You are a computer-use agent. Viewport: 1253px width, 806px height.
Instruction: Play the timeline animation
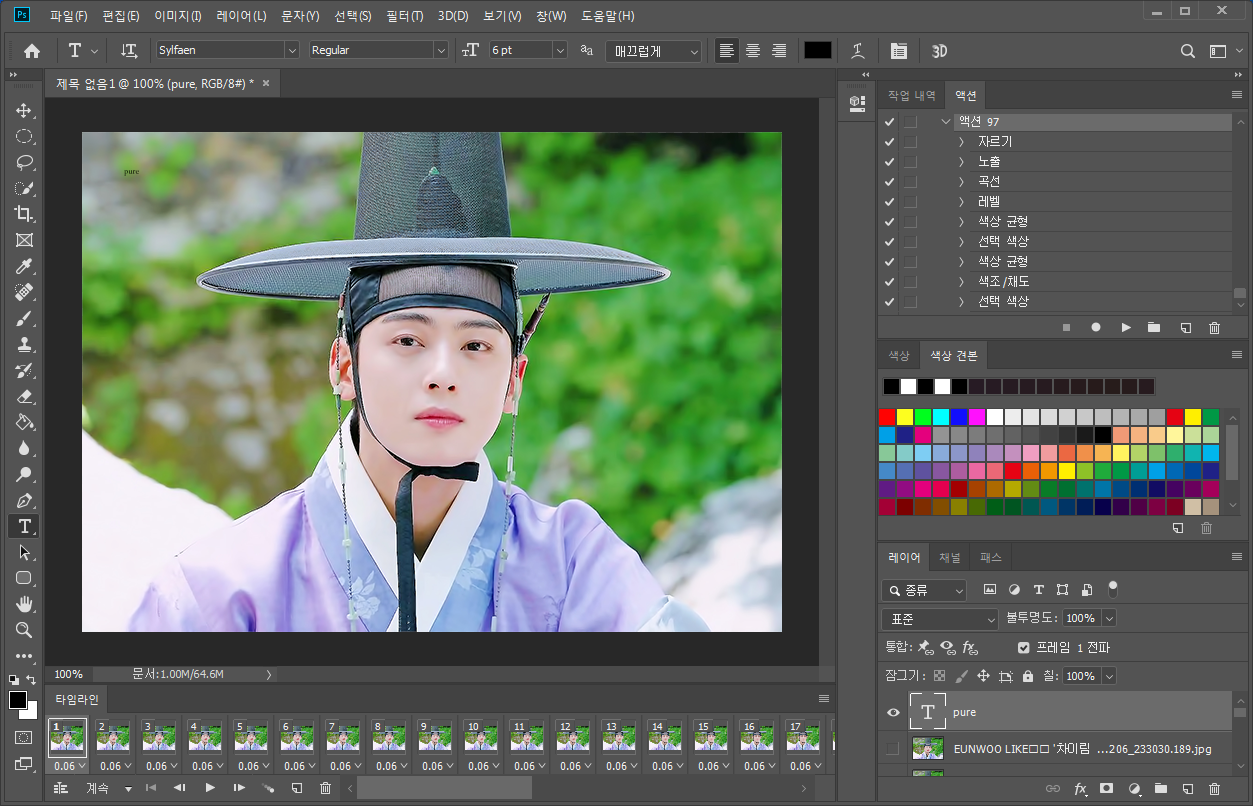(x=210, y=788)
